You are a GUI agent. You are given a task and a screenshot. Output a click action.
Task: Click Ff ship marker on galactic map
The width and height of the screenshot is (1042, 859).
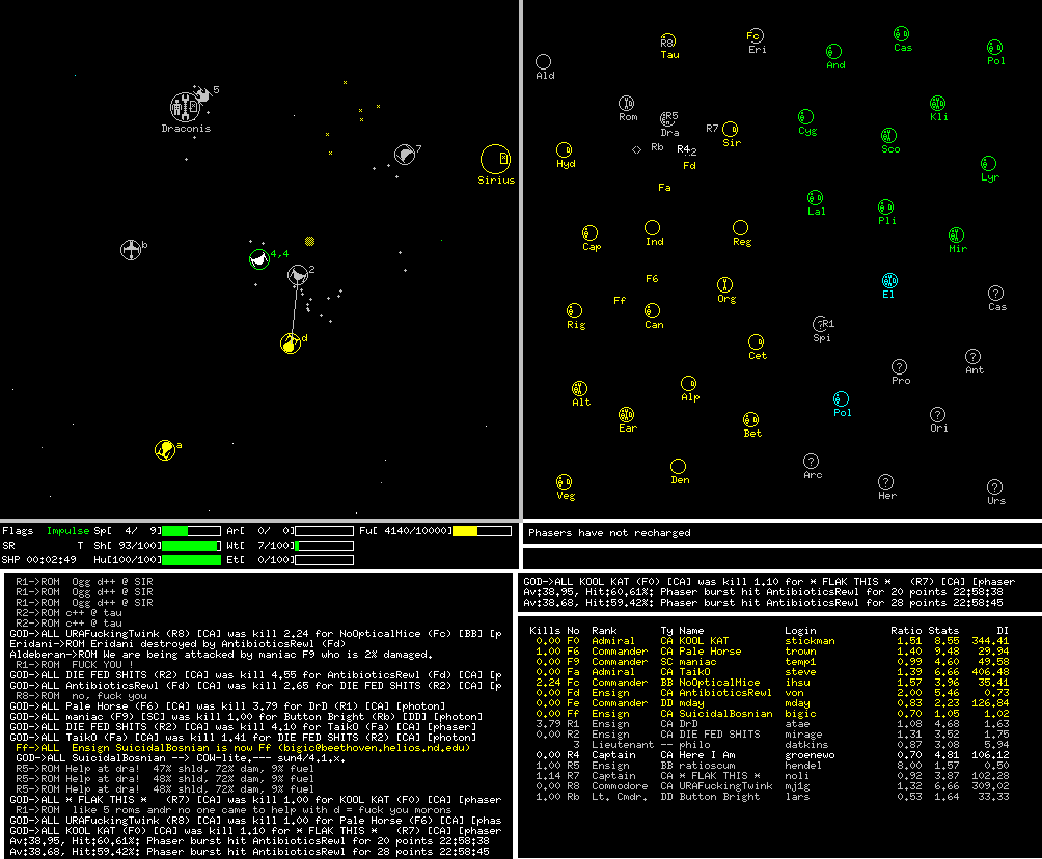(619, 300)
